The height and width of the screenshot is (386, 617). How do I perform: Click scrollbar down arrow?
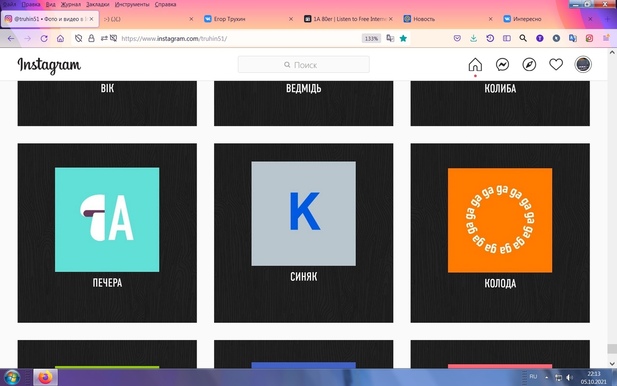click(612, 364)
